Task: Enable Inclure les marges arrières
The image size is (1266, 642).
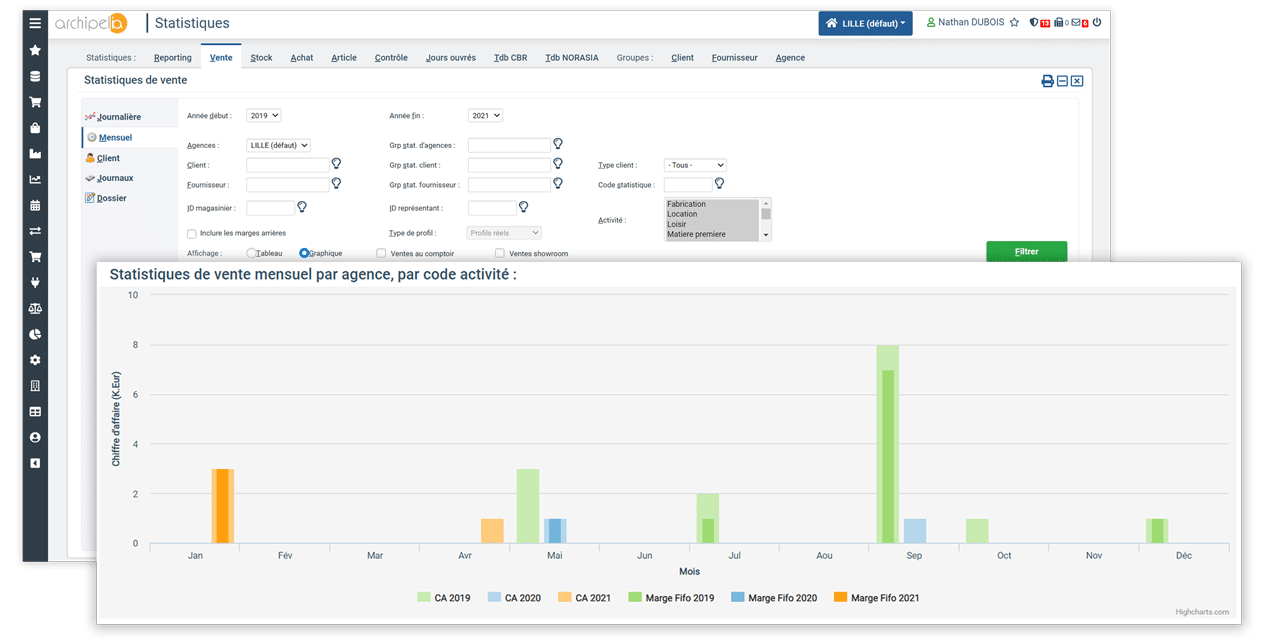Action: (x=190, y=233)
